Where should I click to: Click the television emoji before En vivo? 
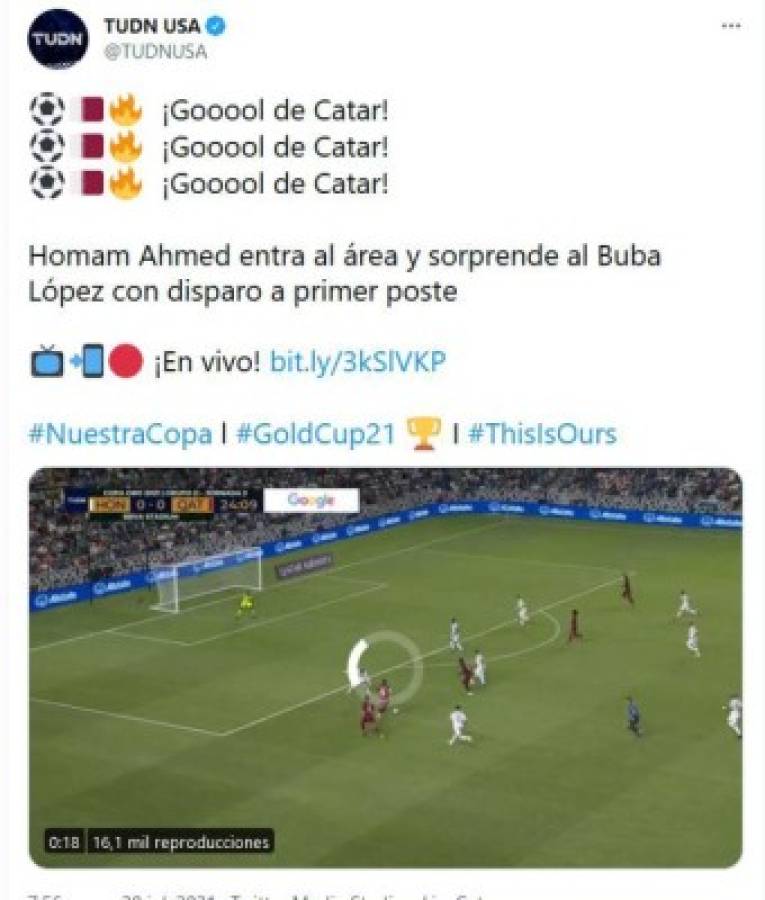47,362
